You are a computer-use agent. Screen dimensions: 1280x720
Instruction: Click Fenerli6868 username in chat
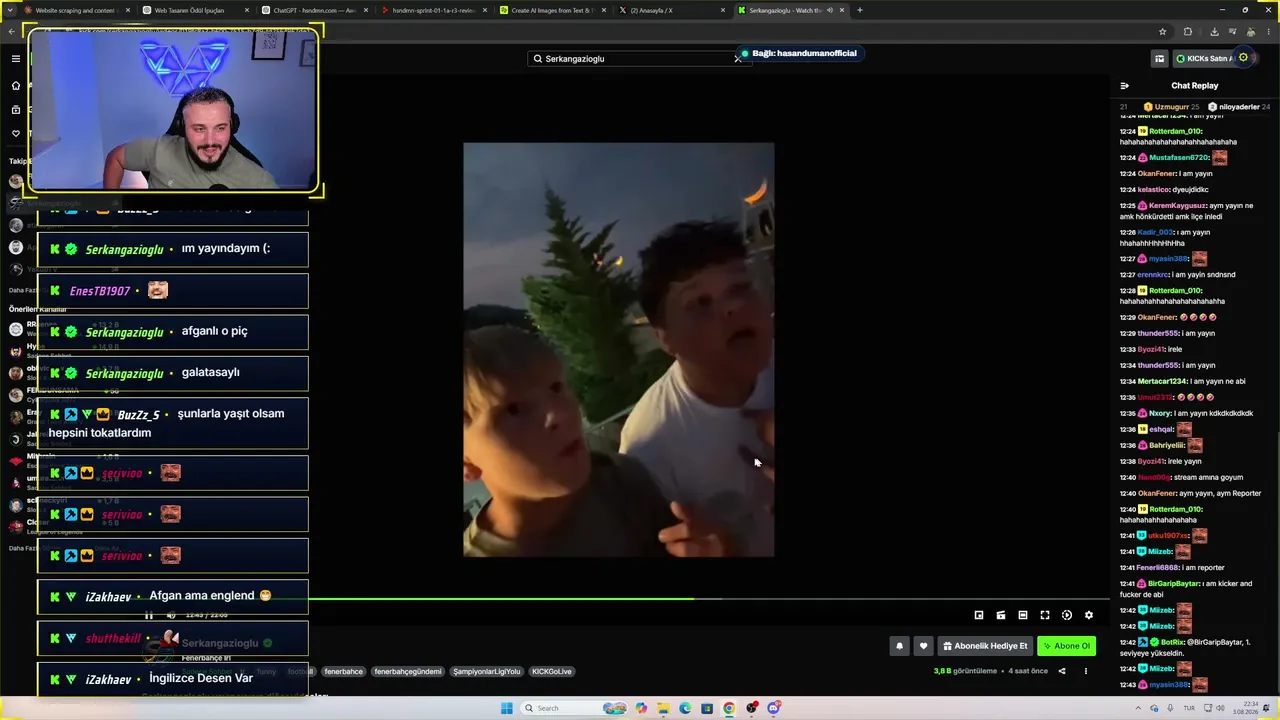coord(1158,568)
